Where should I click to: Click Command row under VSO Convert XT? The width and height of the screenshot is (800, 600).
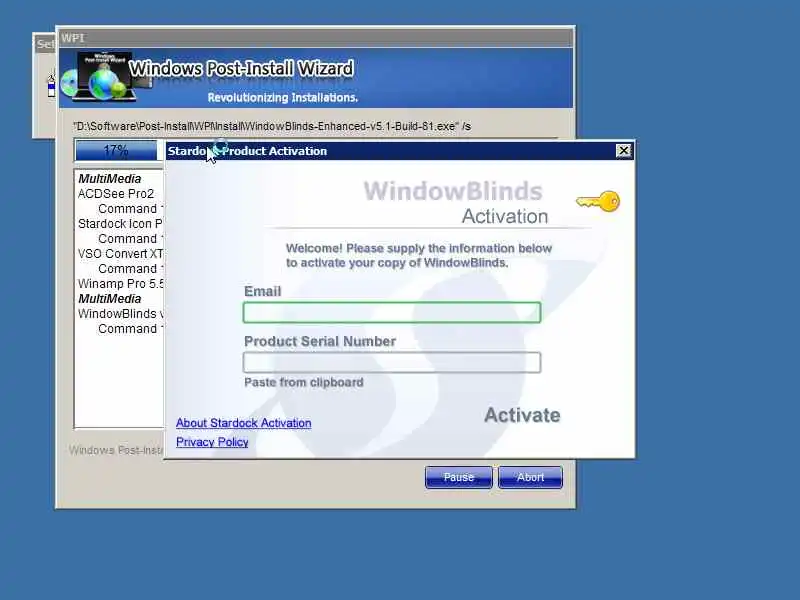130,269
